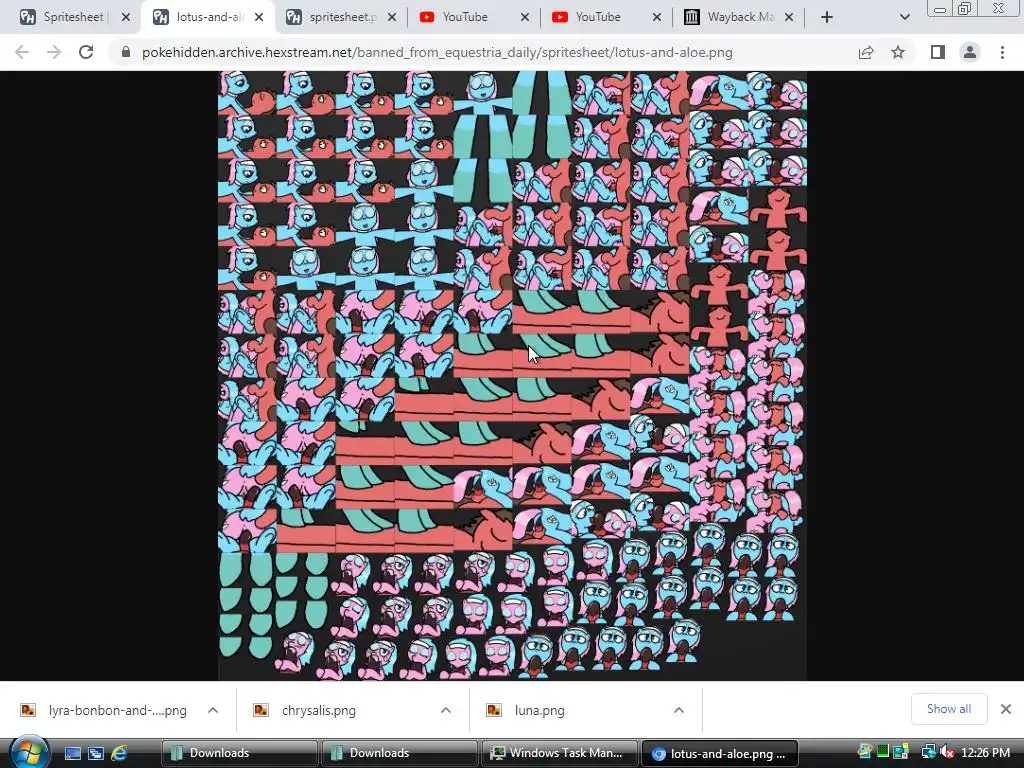Switch to Windows Task Manager in taskbar

[559, 753]
